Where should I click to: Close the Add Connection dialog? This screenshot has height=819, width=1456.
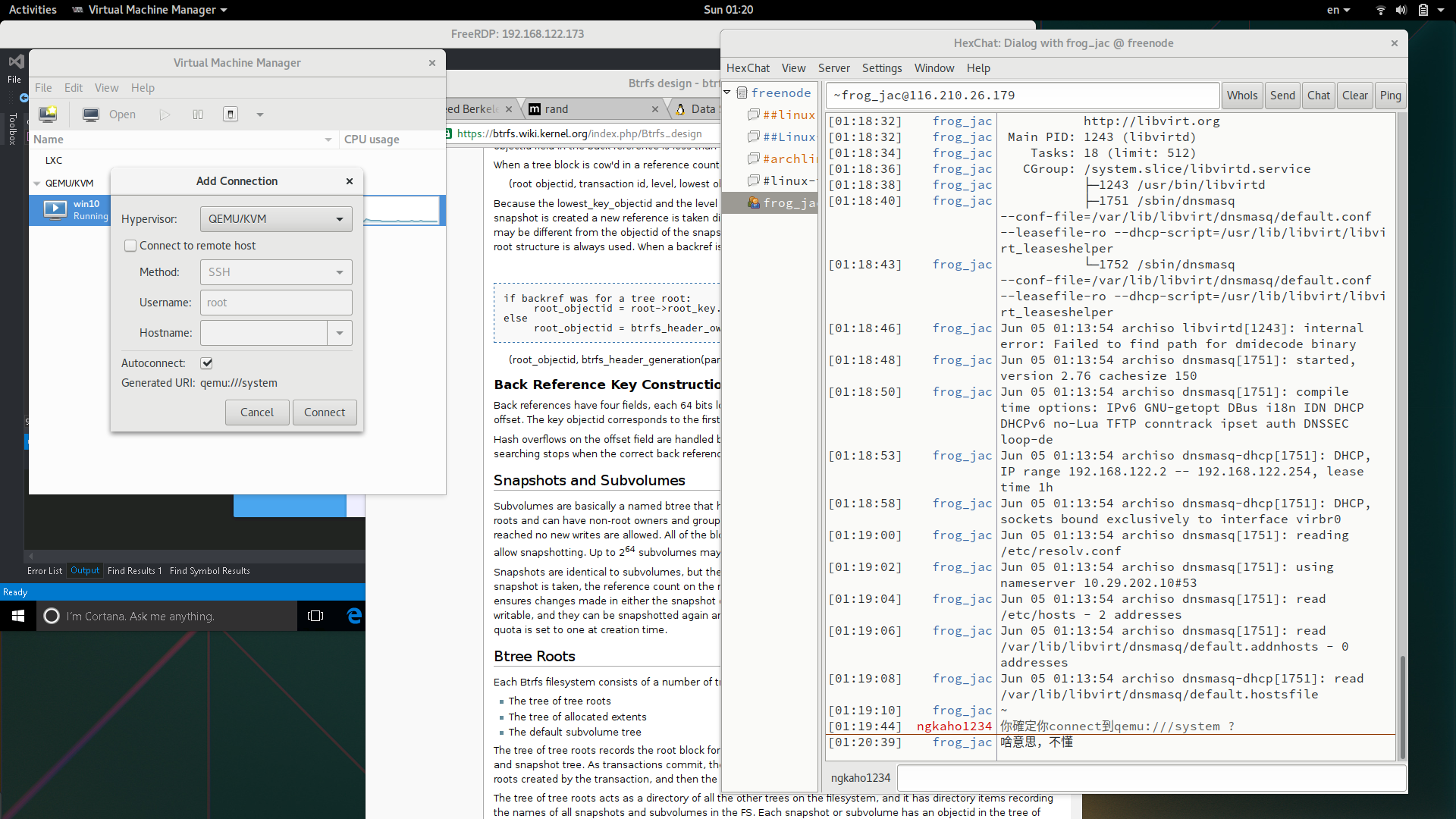[350, 181]
